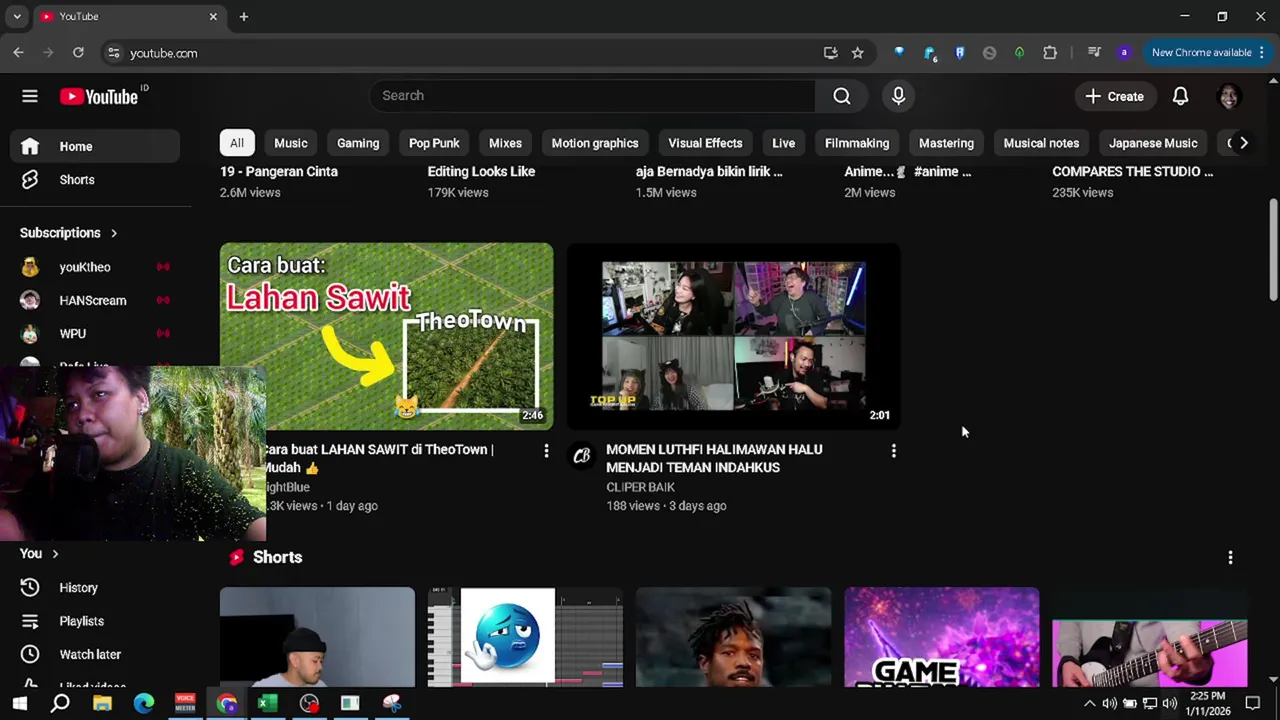Viewport: 1280px width, 720px height.
Task: Click the install app icon in address bar
Action: point(830,53)
